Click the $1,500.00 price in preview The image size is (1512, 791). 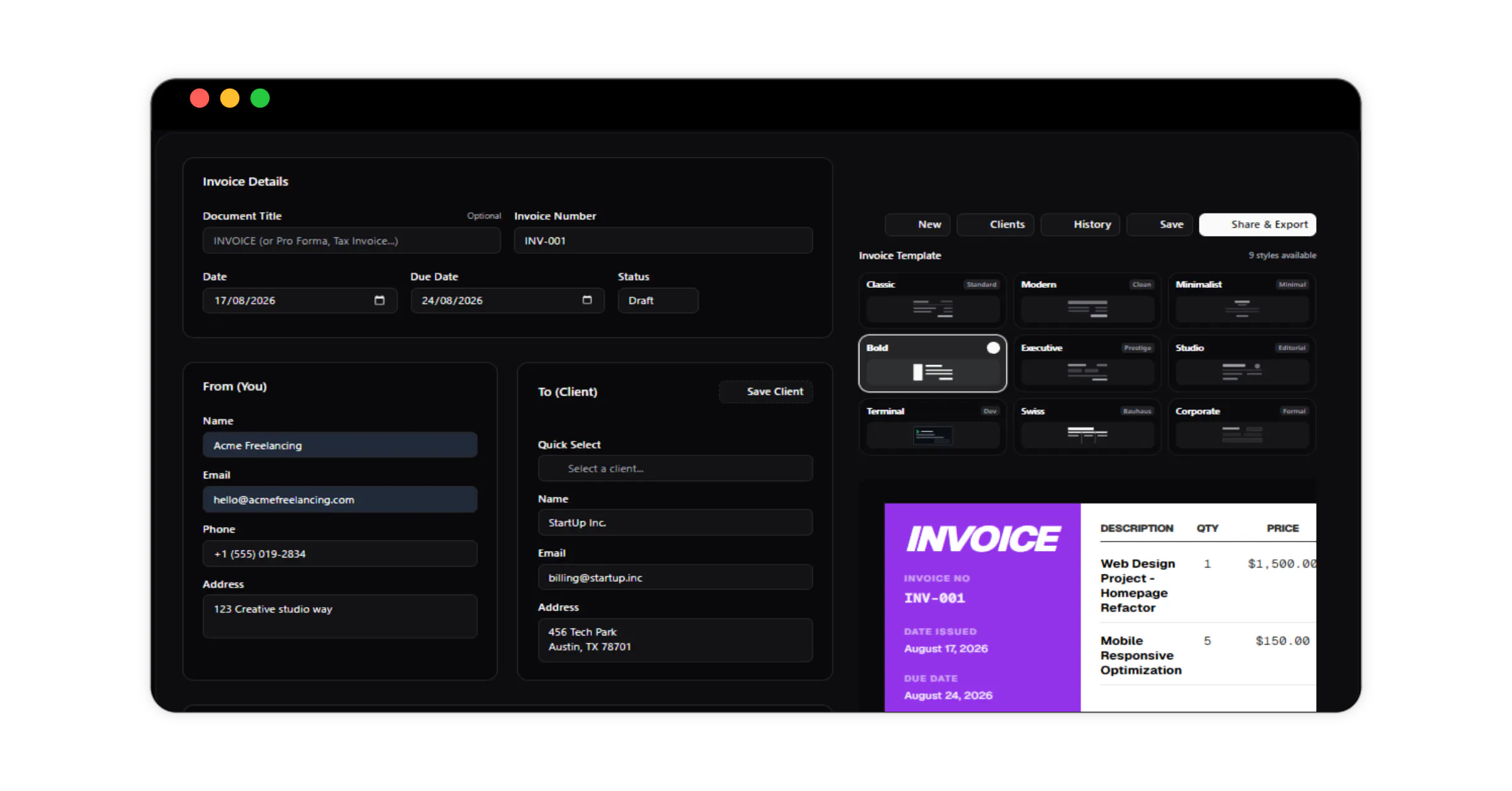tap(1282, 564)
